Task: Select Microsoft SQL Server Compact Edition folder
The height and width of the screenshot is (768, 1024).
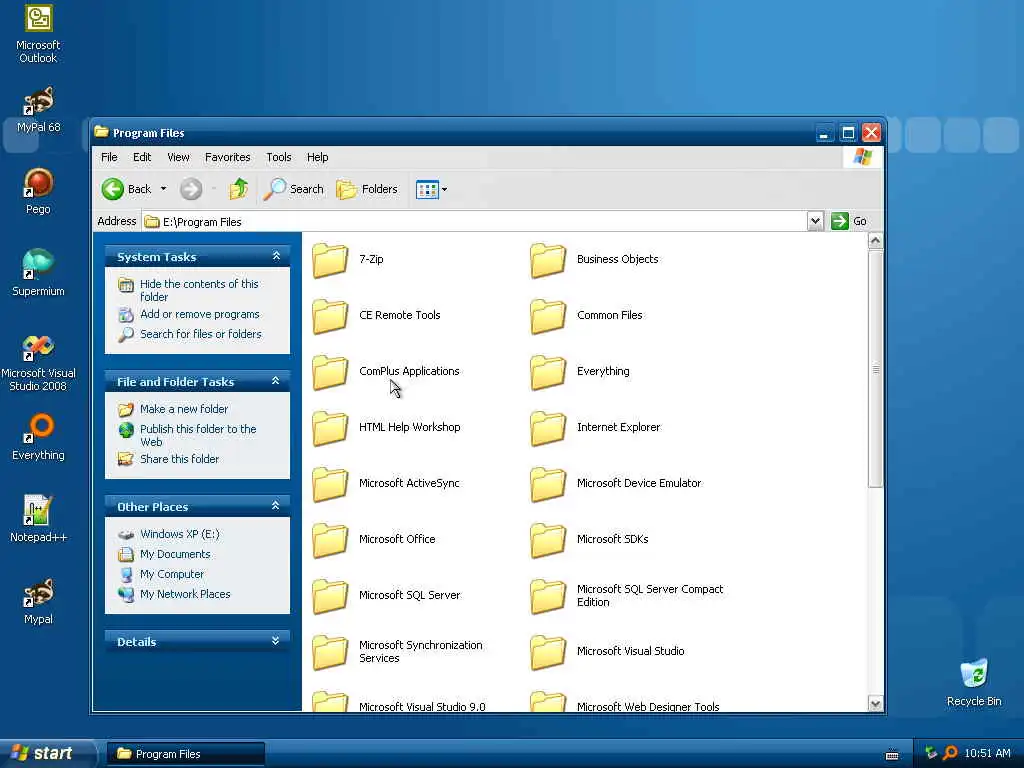Action: [x=627, y=596]
